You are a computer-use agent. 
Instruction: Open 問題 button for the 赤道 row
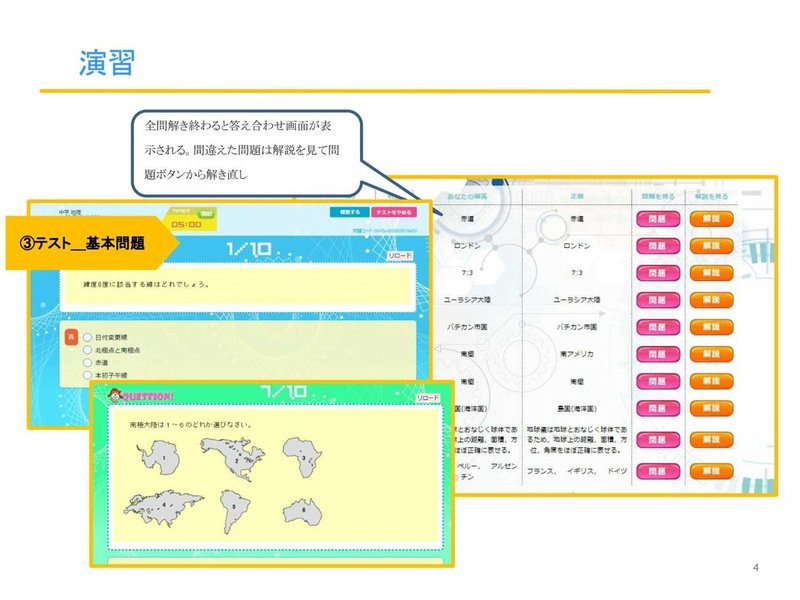pyautogui.click(x=658, y=219)
